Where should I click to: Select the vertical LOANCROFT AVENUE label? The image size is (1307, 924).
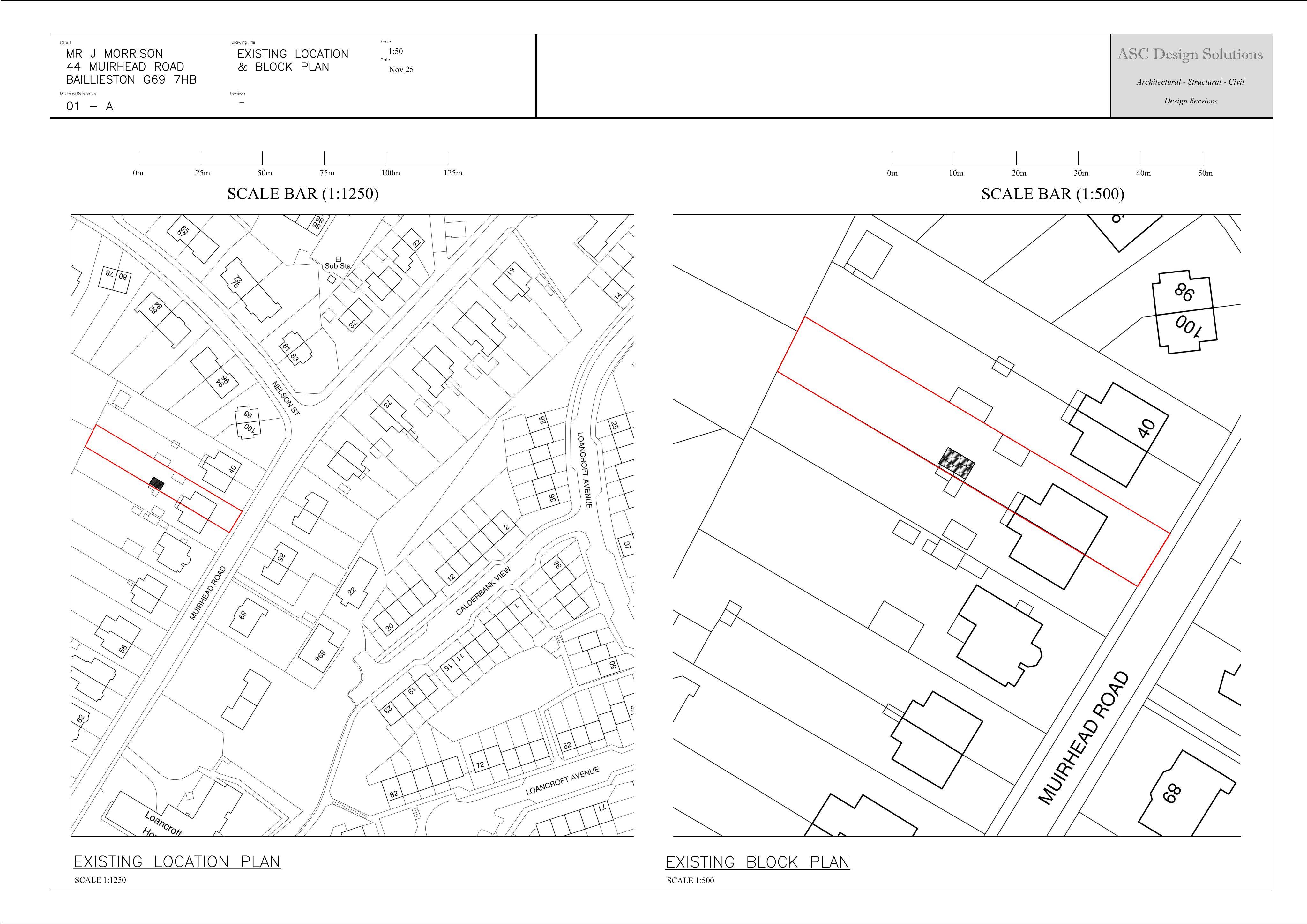tap(585, 470)
